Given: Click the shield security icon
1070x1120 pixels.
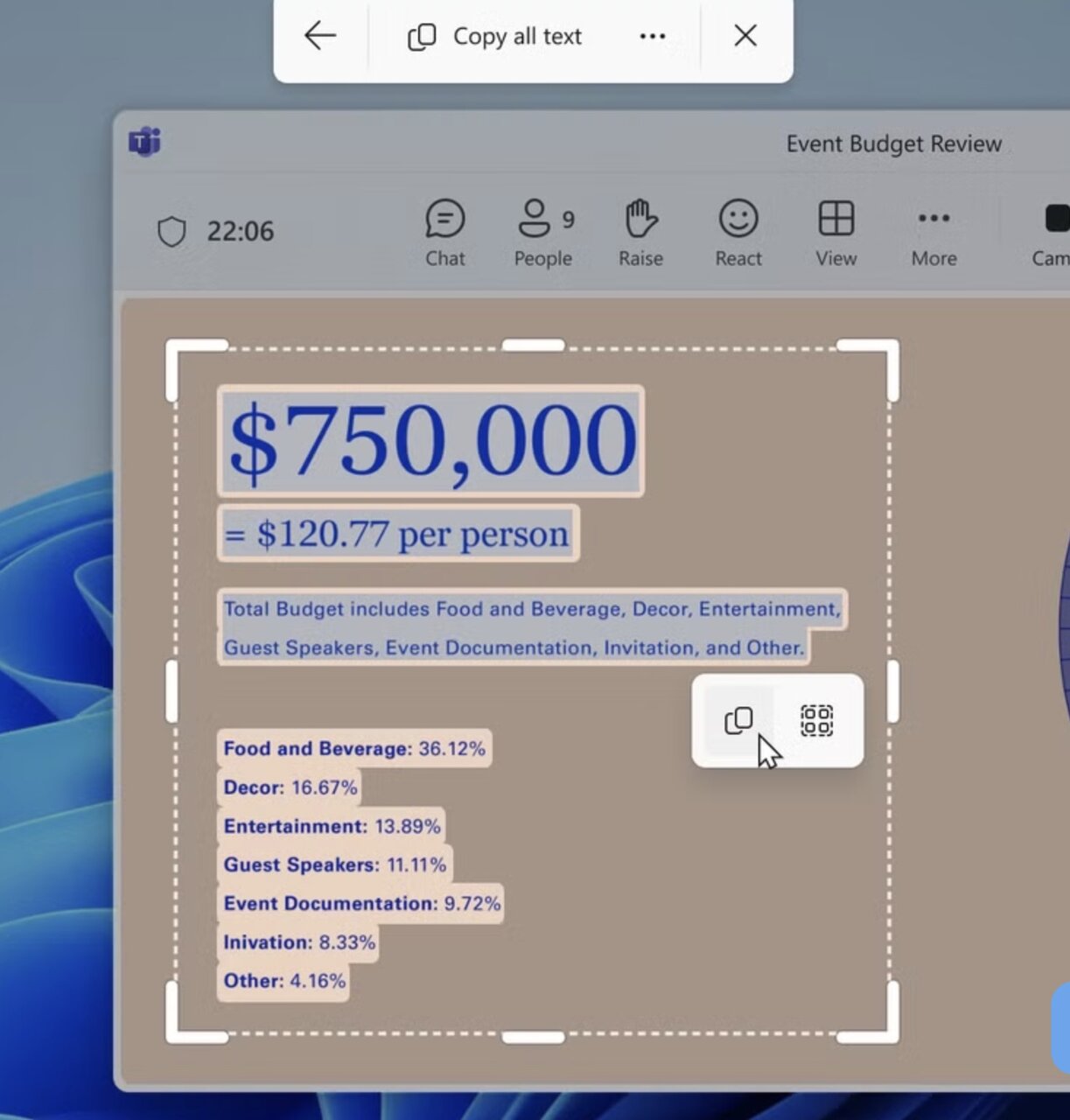Looking at the screenshot, I should 171,232.
